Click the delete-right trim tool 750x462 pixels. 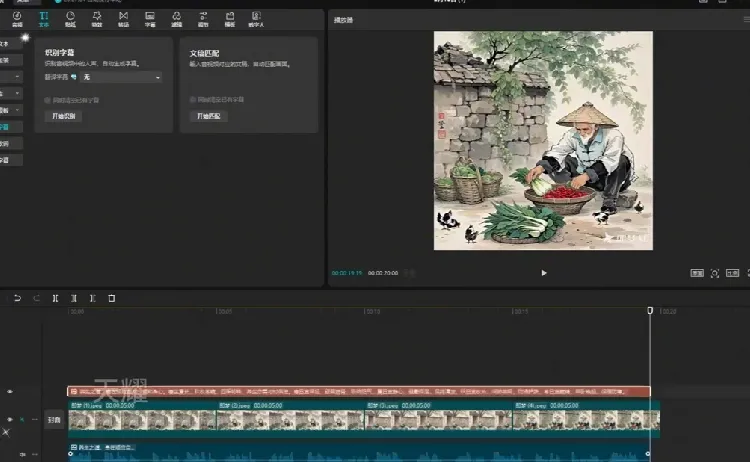pyautogui.click(x=92, y=298)
